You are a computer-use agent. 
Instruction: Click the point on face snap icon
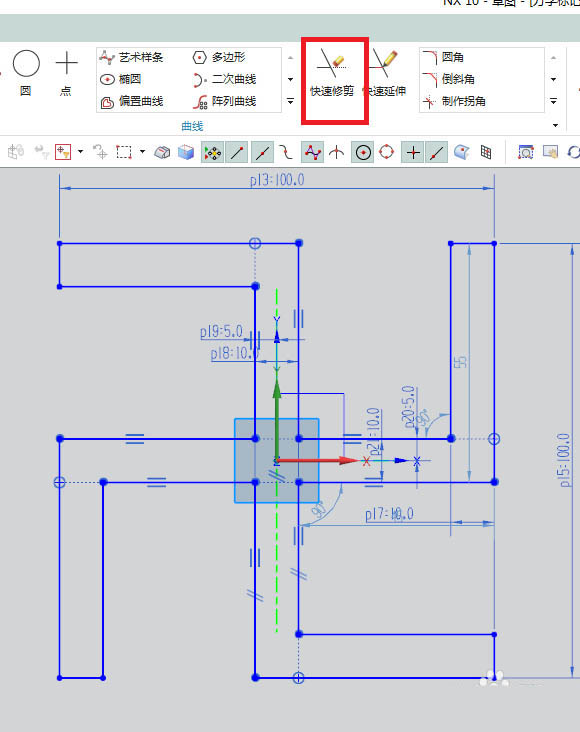point(461,152)
